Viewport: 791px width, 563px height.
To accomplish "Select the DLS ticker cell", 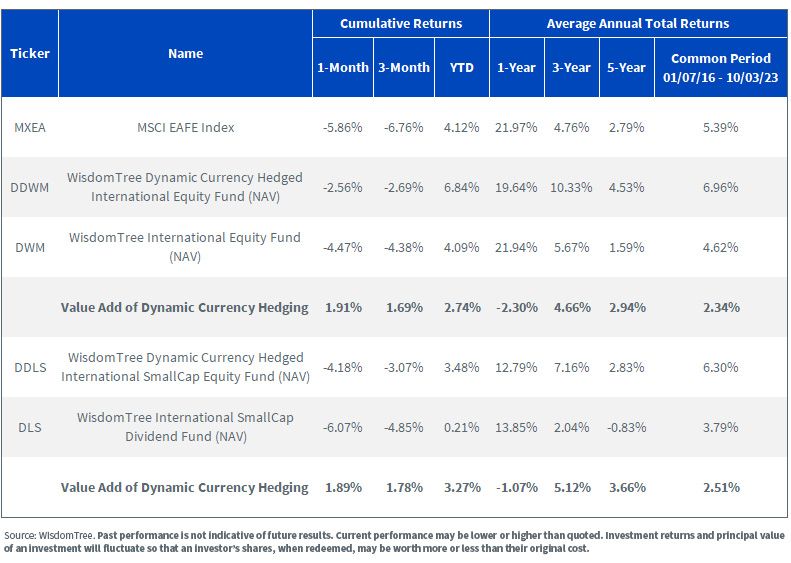I will coord(30,427).
